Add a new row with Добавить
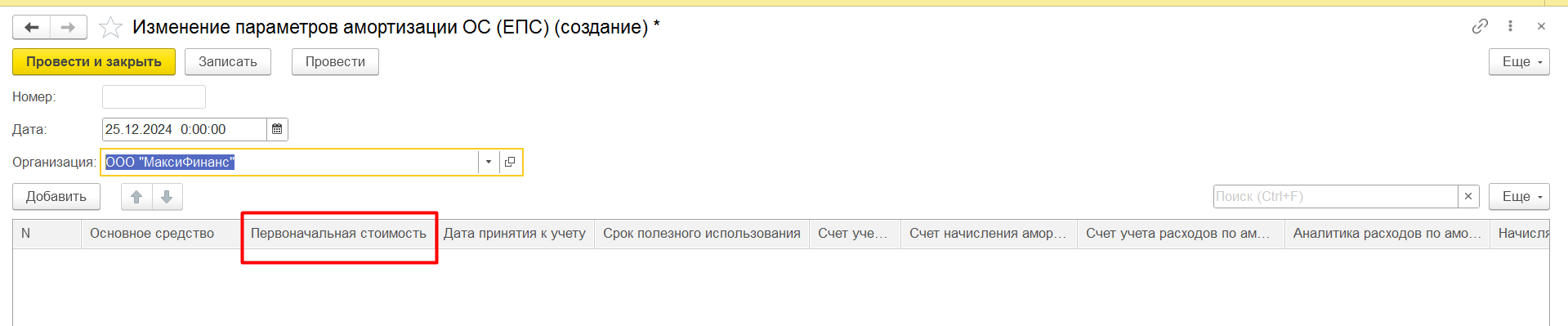This screenshot has height=326, width=1568. click(x=56, y=197)
